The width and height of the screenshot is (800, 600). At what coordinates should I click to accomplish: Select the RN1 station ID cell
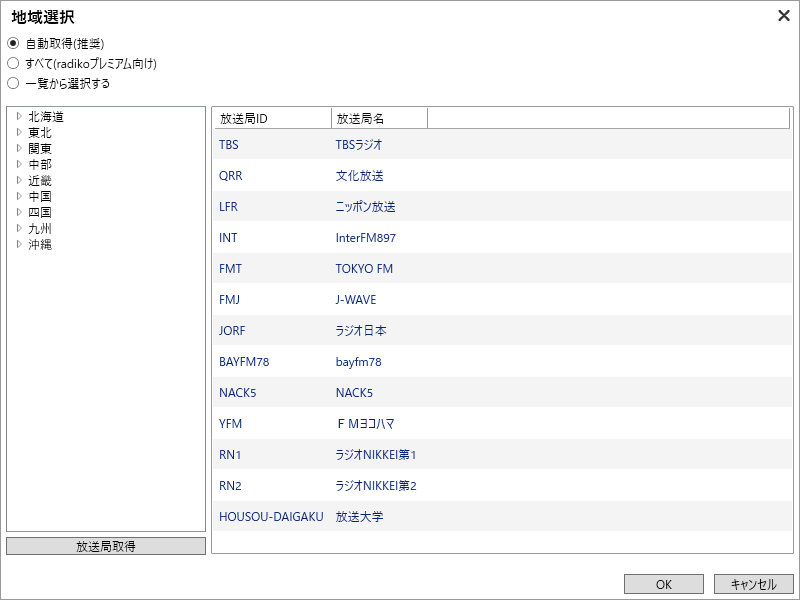(x=230, y=455)
